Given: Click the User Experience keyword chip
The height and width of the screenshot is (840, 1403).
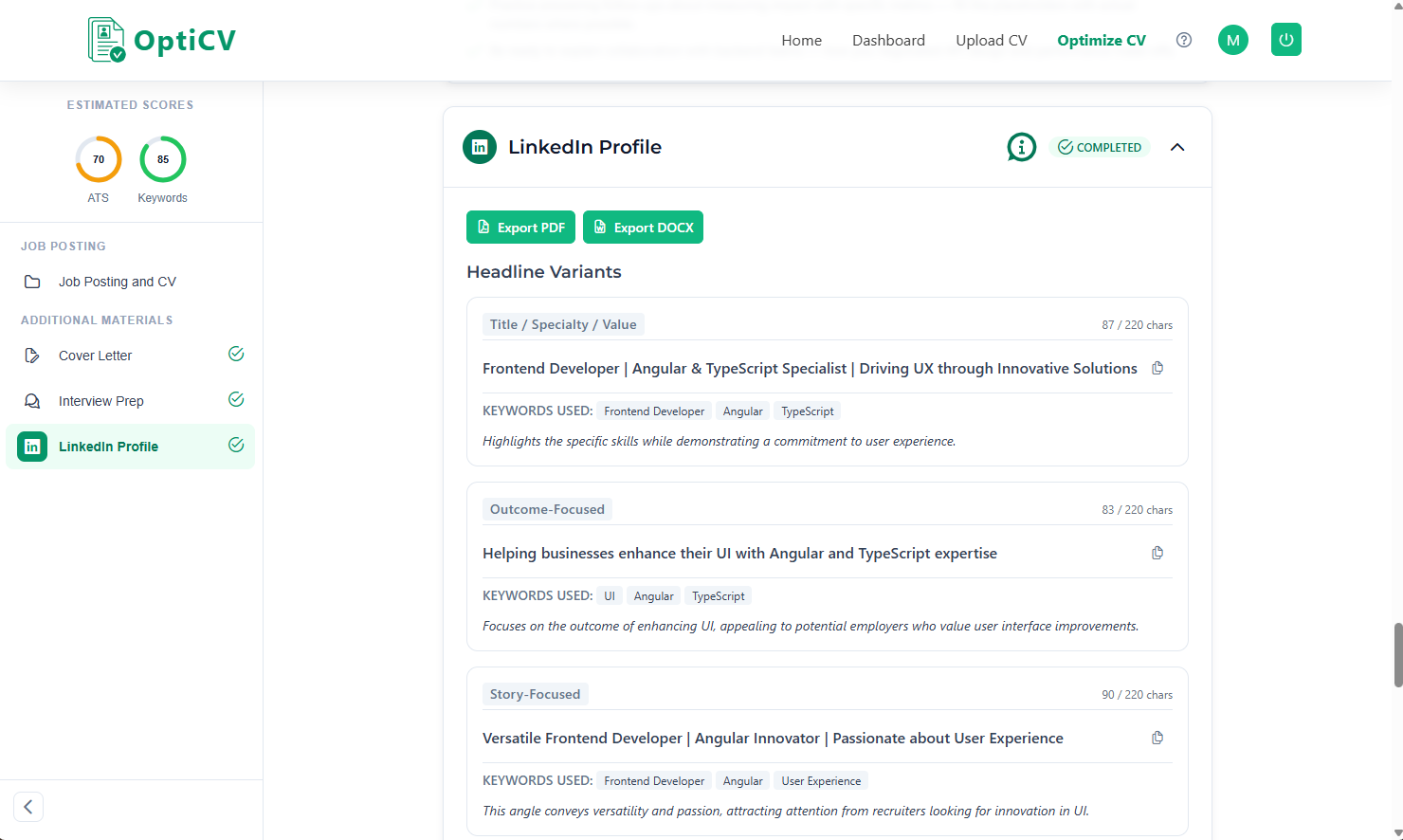Looking at the screenshot, I should pyautogui.click(x=821, y=781).
